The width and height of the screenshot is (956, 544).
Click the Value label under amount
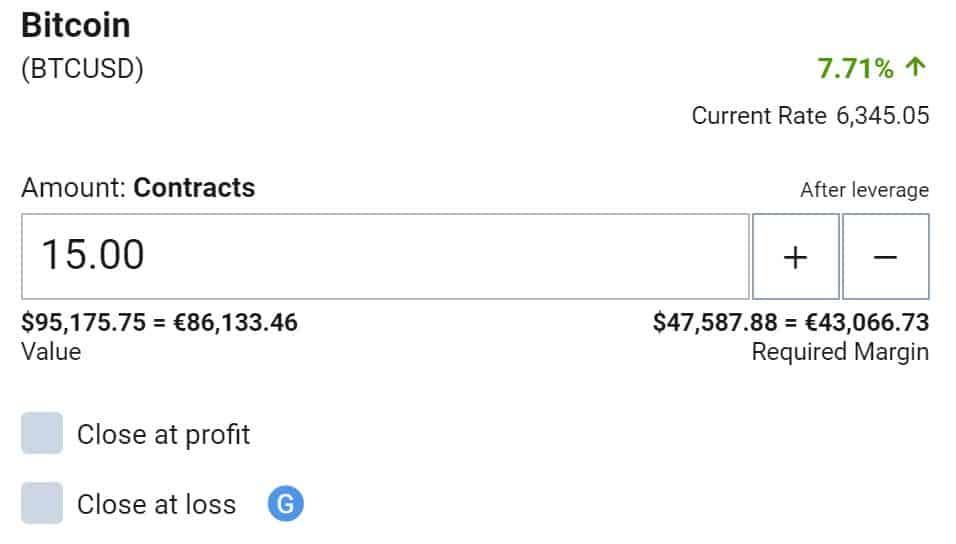pyautogui.click(x=51, y=352)
